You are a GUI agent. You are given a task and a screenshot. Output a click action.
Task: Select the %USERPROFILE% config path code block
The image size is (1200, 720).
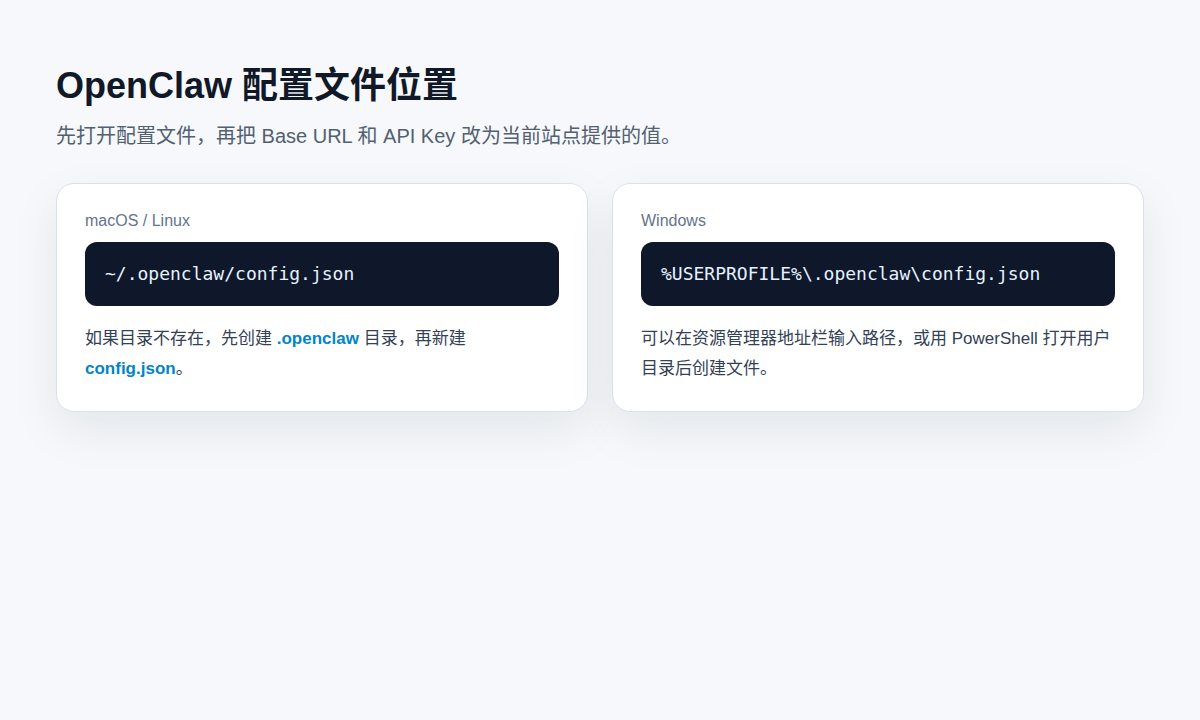point(878,274)
